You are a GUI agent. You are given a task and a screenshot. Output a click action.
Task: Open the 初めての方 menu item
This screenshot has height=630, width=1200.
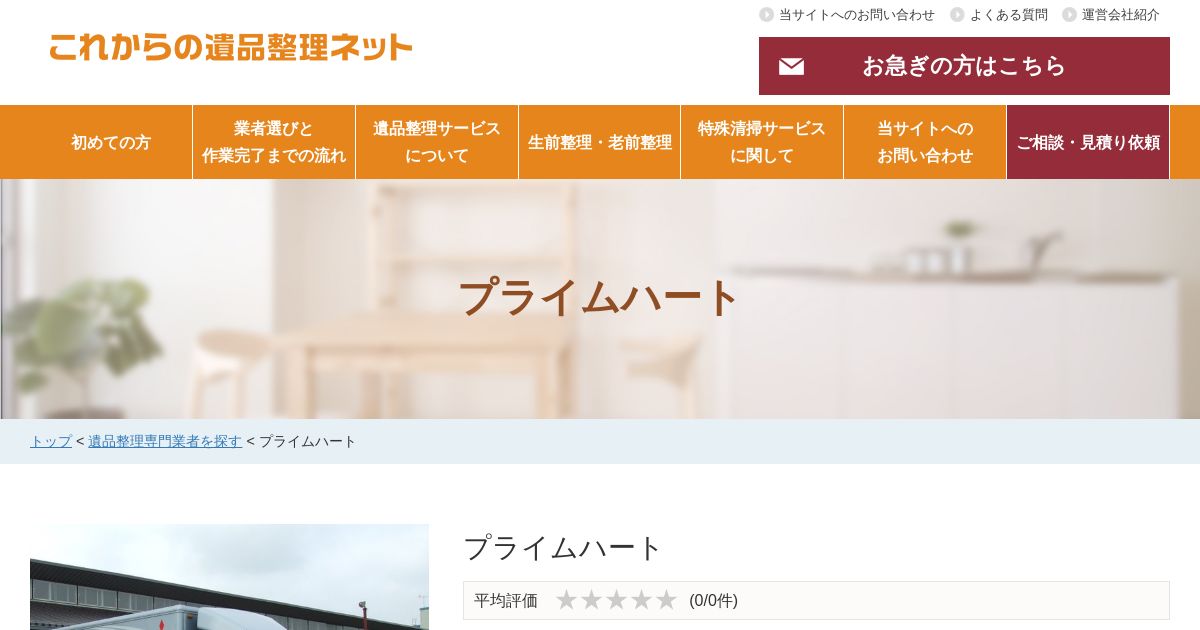pyautogui.click(x=111, y=142)
